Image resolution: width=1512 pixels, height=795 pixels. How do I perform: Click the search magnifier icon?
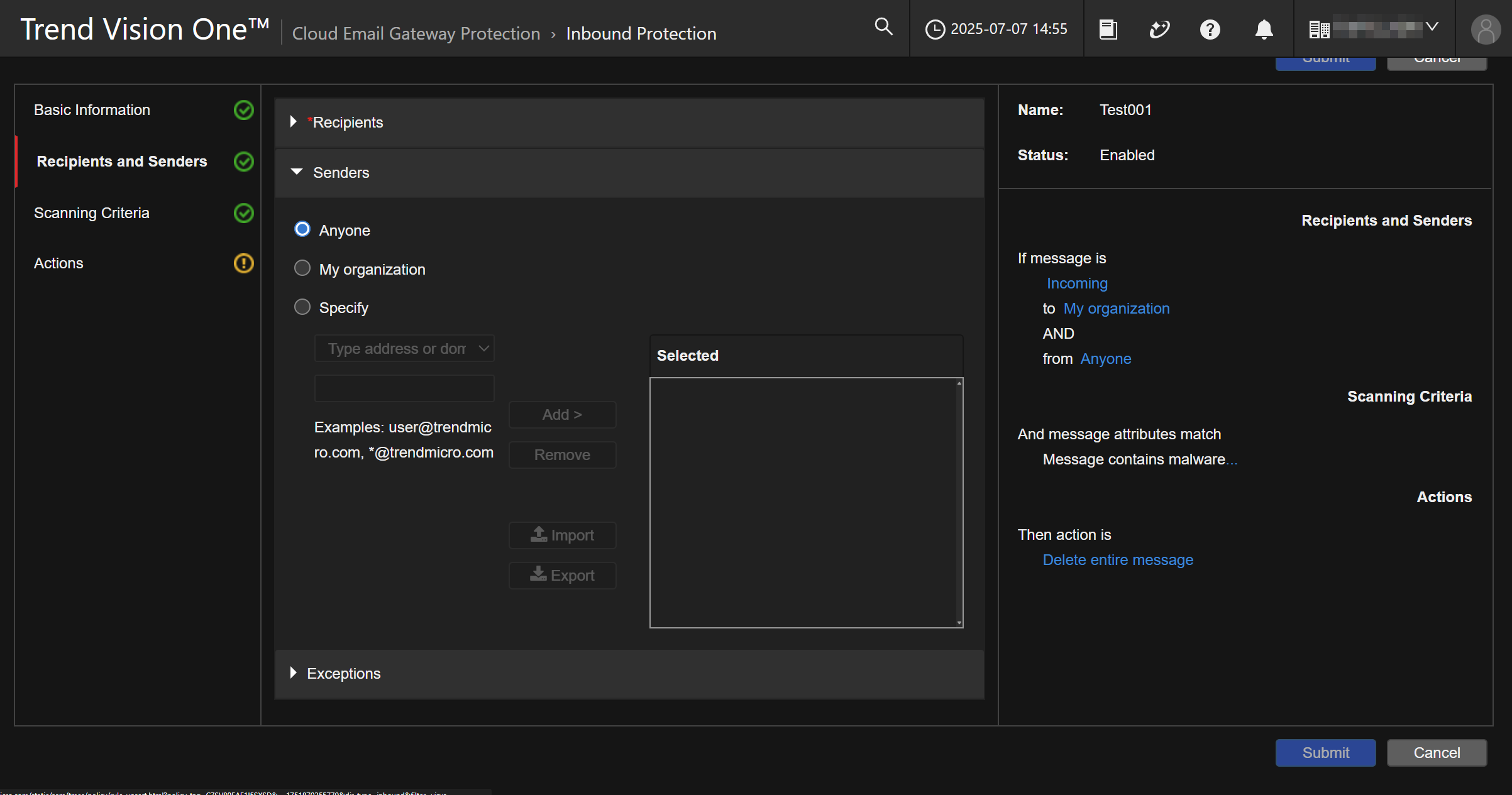coord(883,27)
